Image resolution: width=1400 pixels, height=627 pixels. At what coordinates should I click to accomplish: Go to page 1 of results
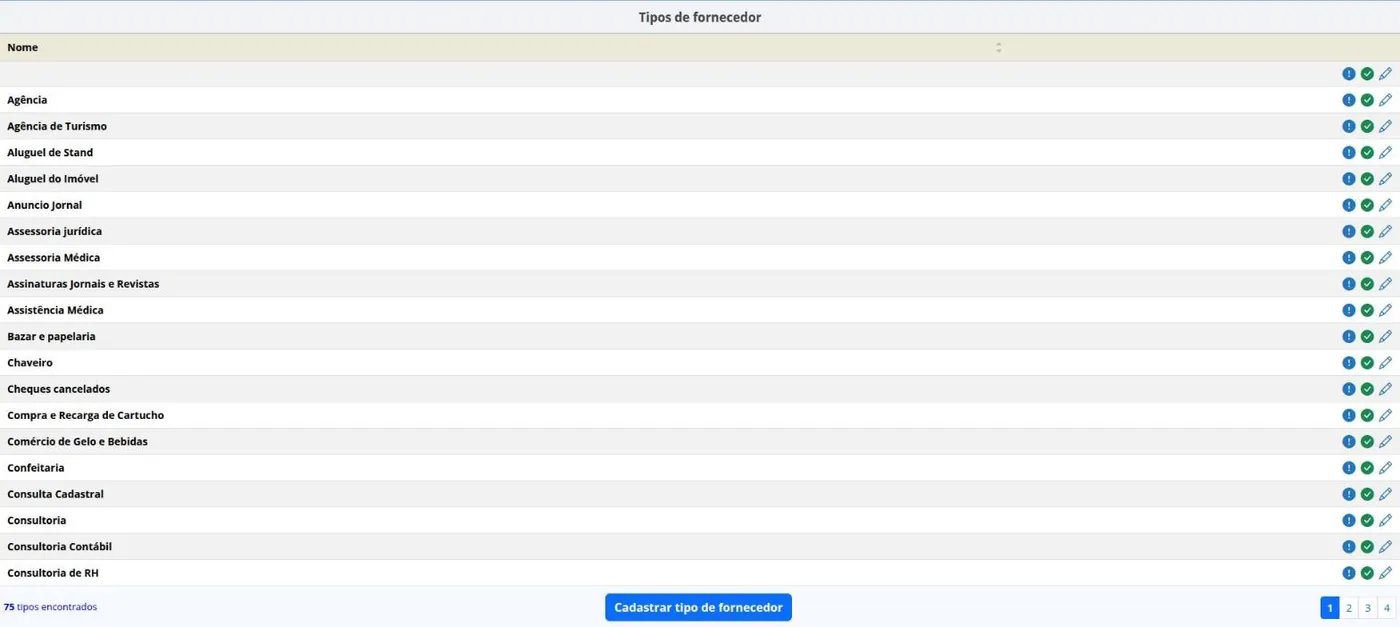[x=1330, y=608]
